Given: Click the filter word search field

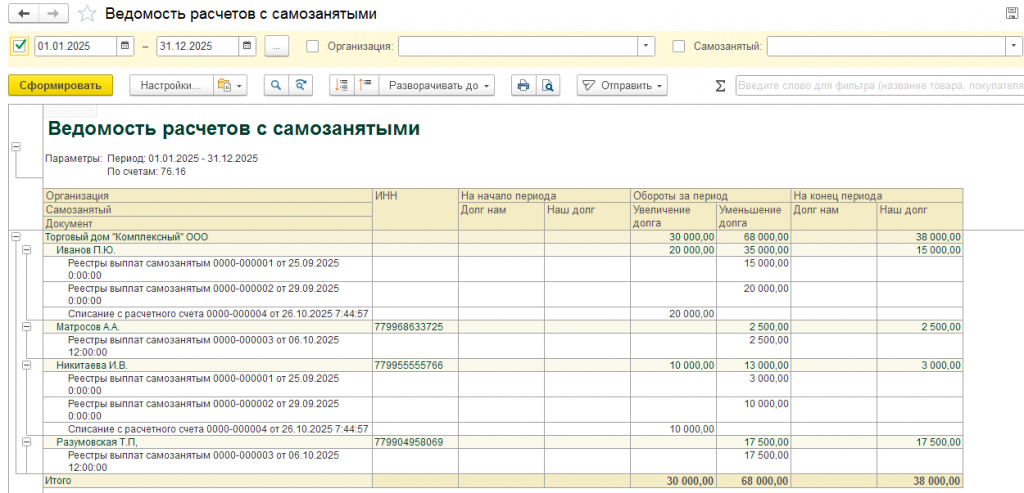Looking at the screenshot, I should [x=880, y=86].
